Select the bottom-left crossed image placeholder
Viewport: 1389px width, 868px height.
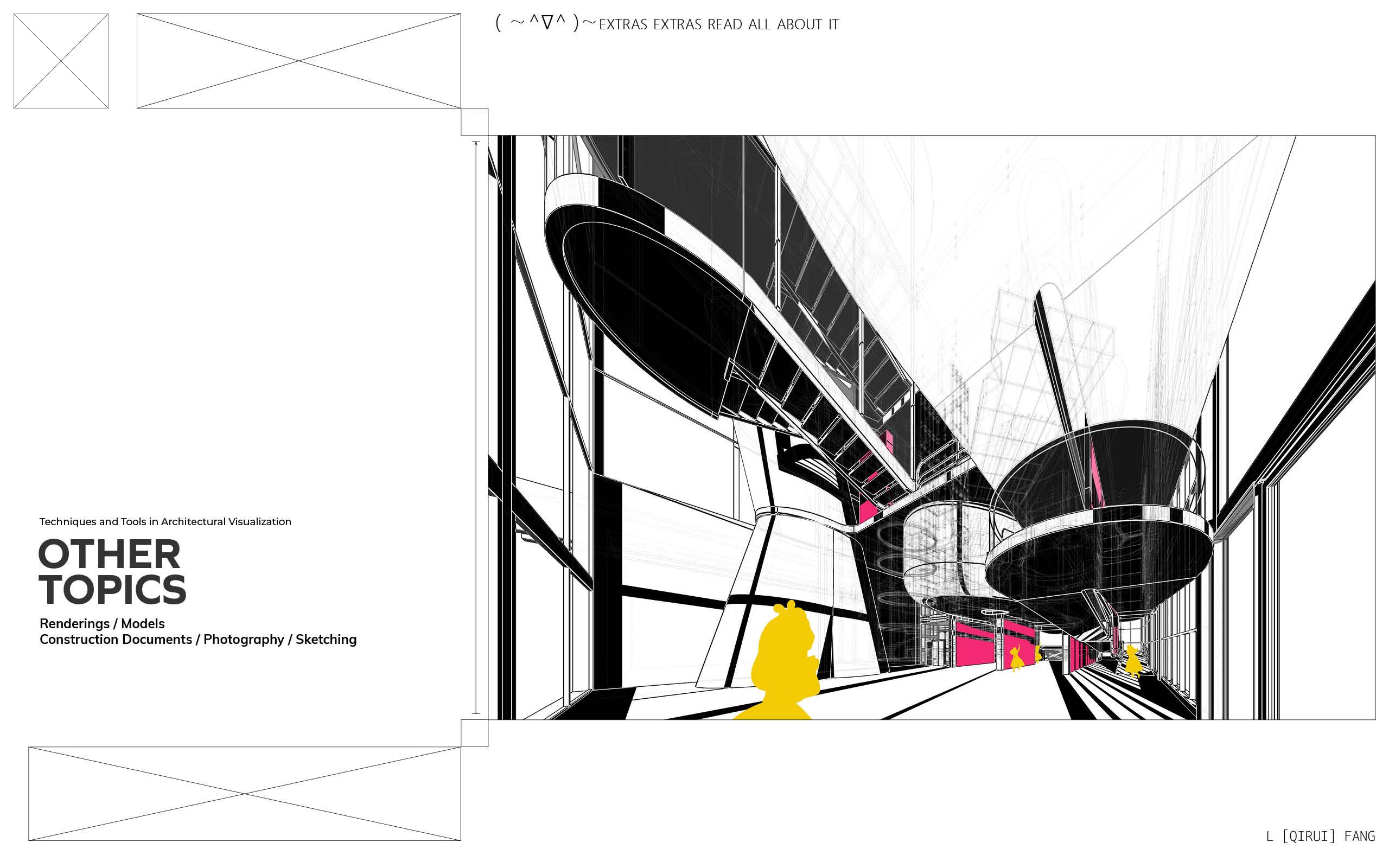click(x=245, y=793)
